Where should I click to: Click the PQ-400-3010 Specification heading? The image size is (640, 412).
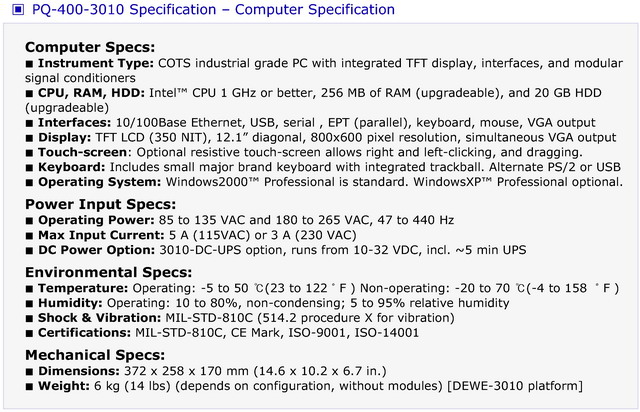click(213, 9)
